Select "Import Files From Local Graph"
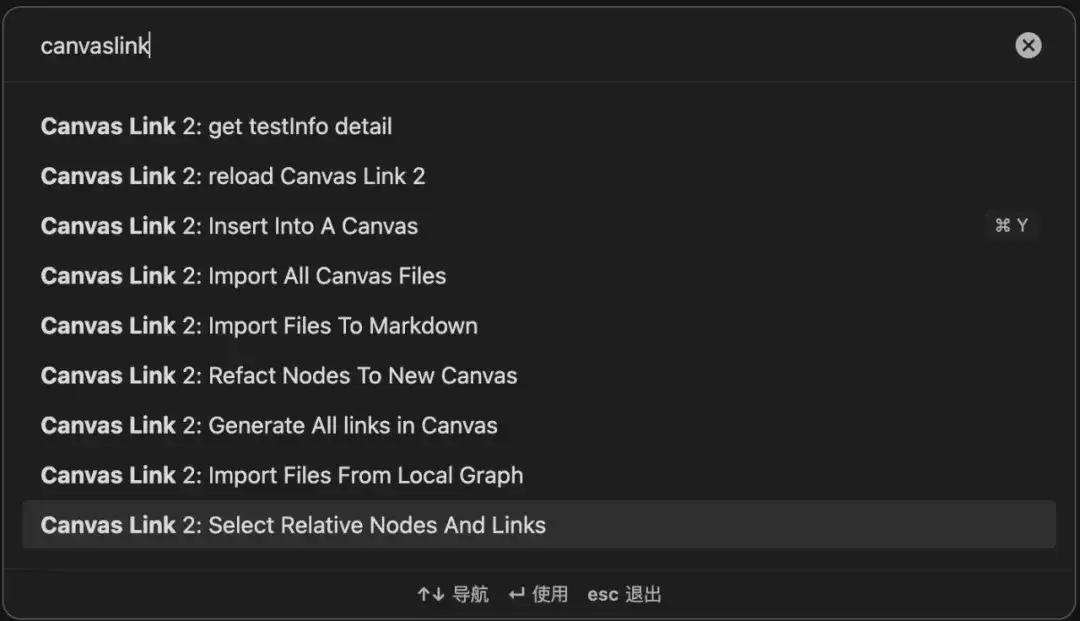The height and width of the screenshot is (621, 1080). pos(281,475)
